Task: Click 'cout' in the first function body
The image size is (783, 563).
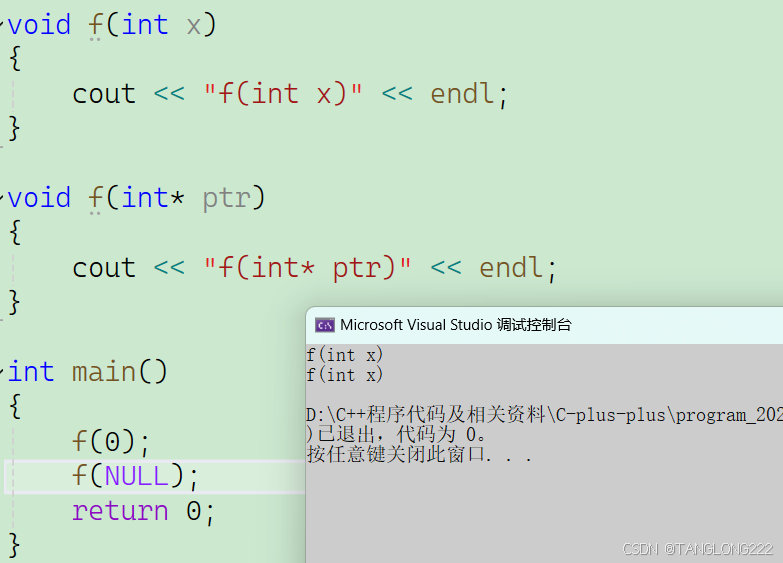Action: [x=103, y=93]
